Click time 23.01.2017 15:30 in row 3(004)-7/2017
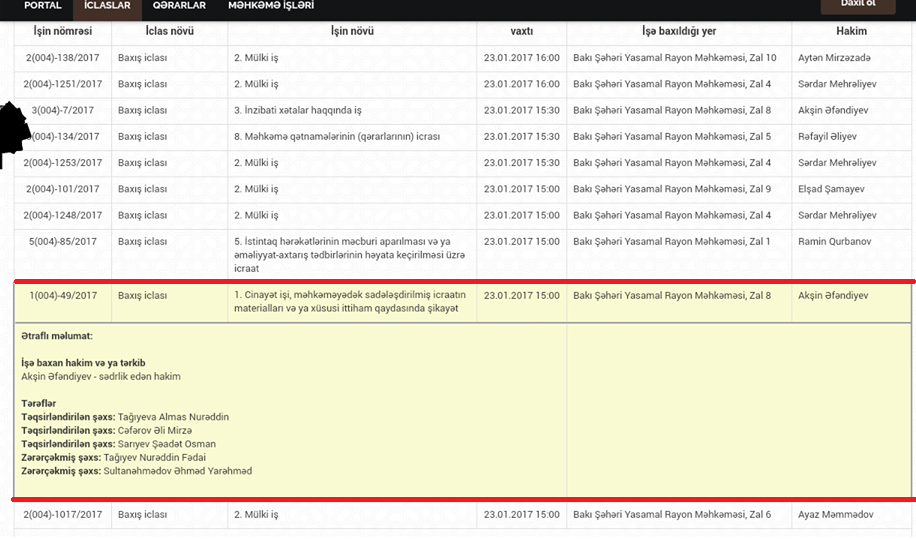The image size is (916, 540). 522,110
